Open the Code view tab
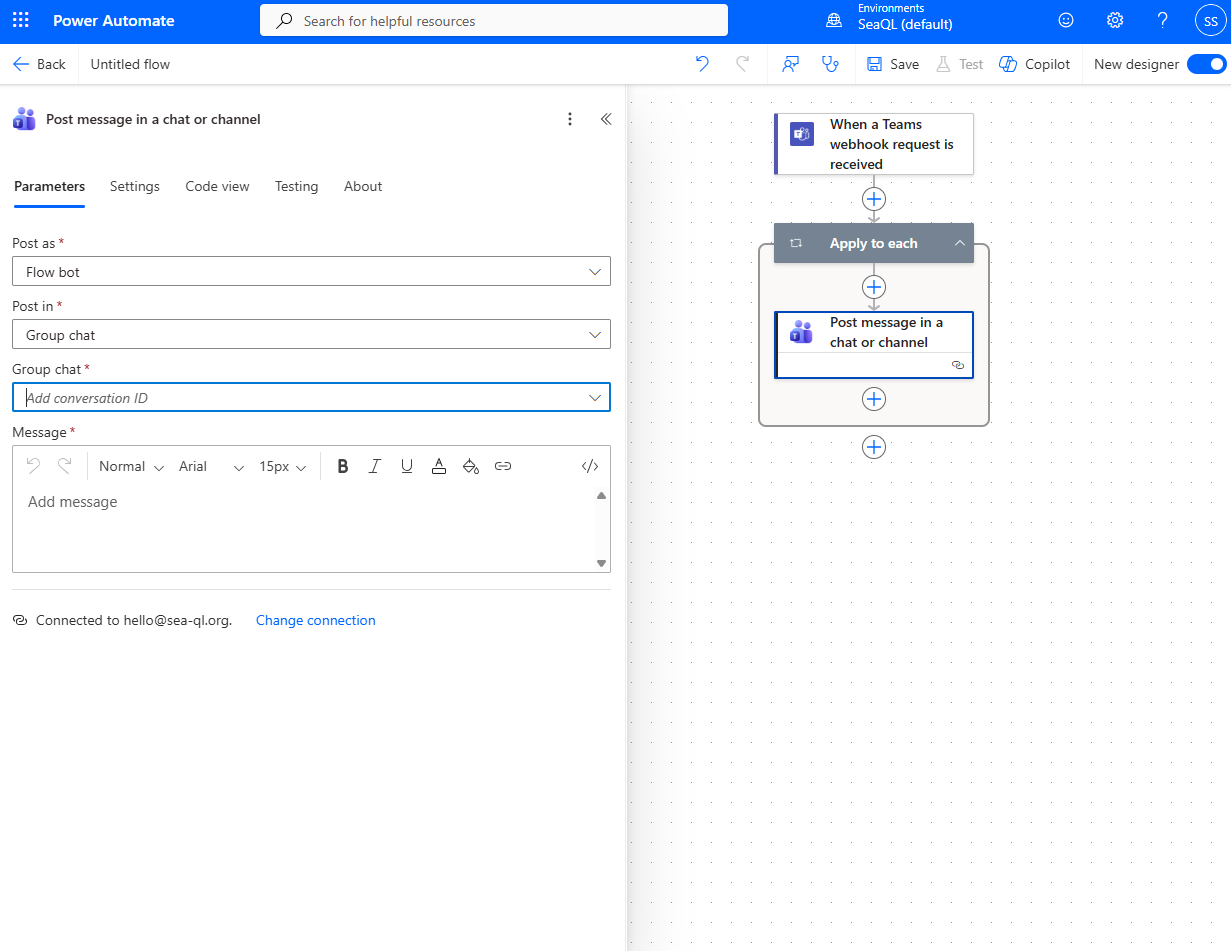This screenshot has width=1231, height=951. [217, 186]
